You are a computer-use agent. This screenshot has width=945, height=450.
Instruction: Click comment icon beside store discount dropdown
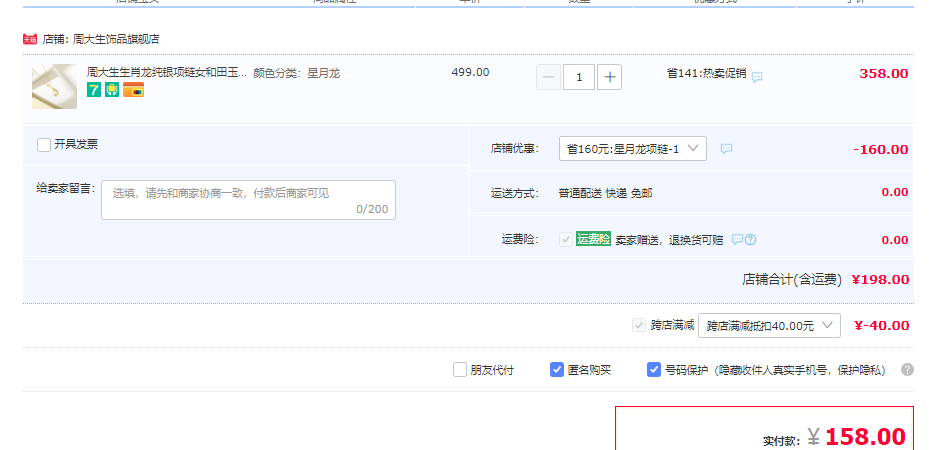pos(727,149)
